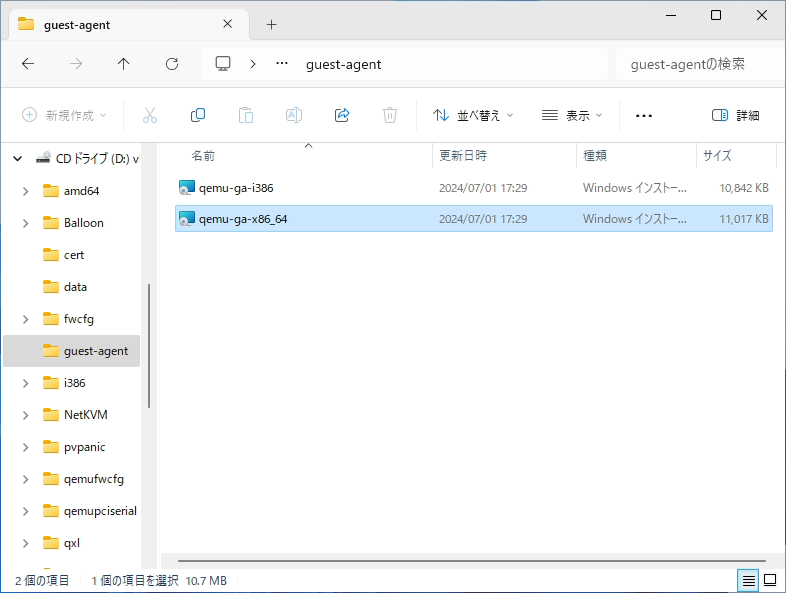
Task: Expand the qemufwcfg folder node
Action: [x=26, y=479]
